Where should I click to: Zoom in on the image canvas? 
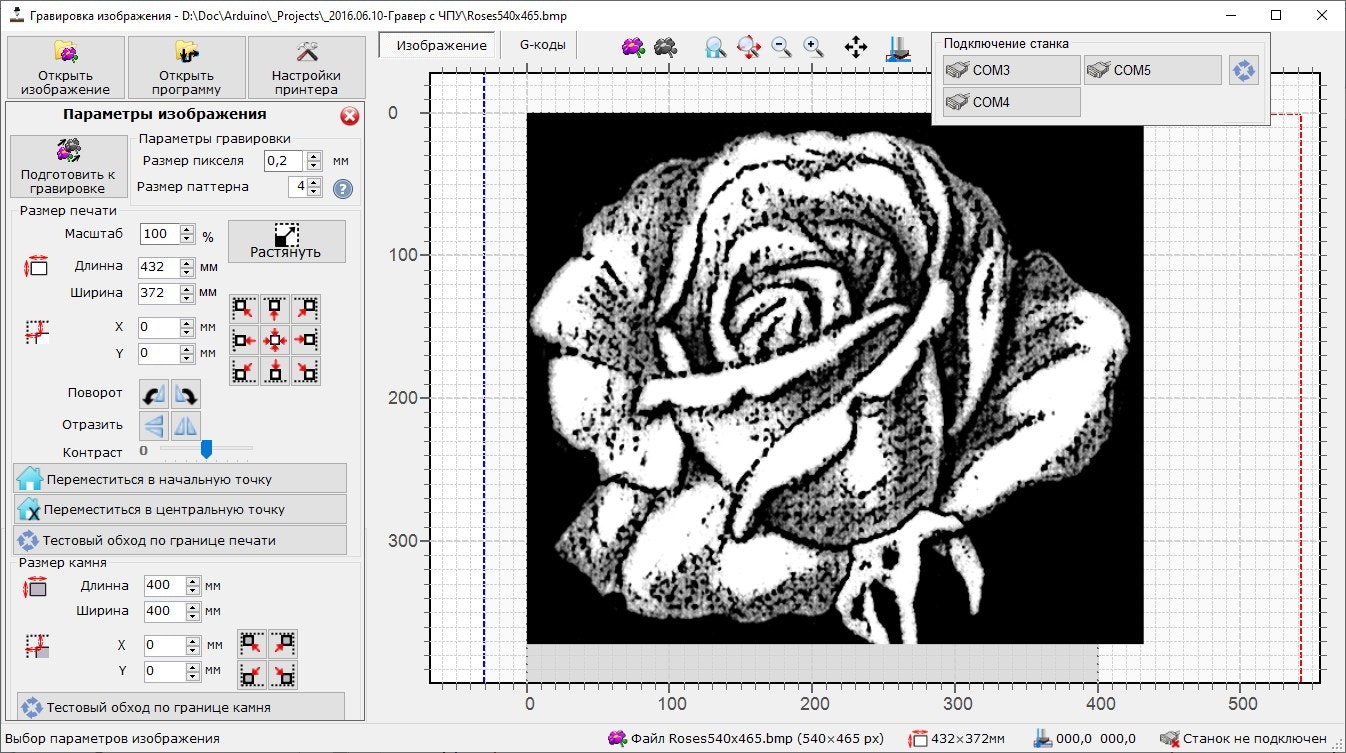(813, 47)
